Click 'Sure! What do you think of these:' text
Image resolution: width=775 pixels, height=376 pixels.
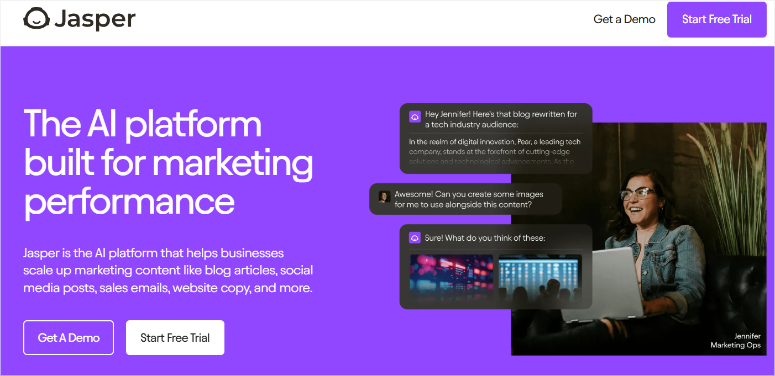(x=484, y=238)
